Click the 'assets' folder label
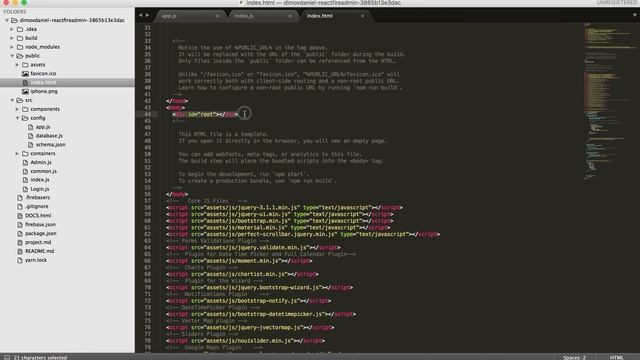Screen dimensions: 640x360 38,64
